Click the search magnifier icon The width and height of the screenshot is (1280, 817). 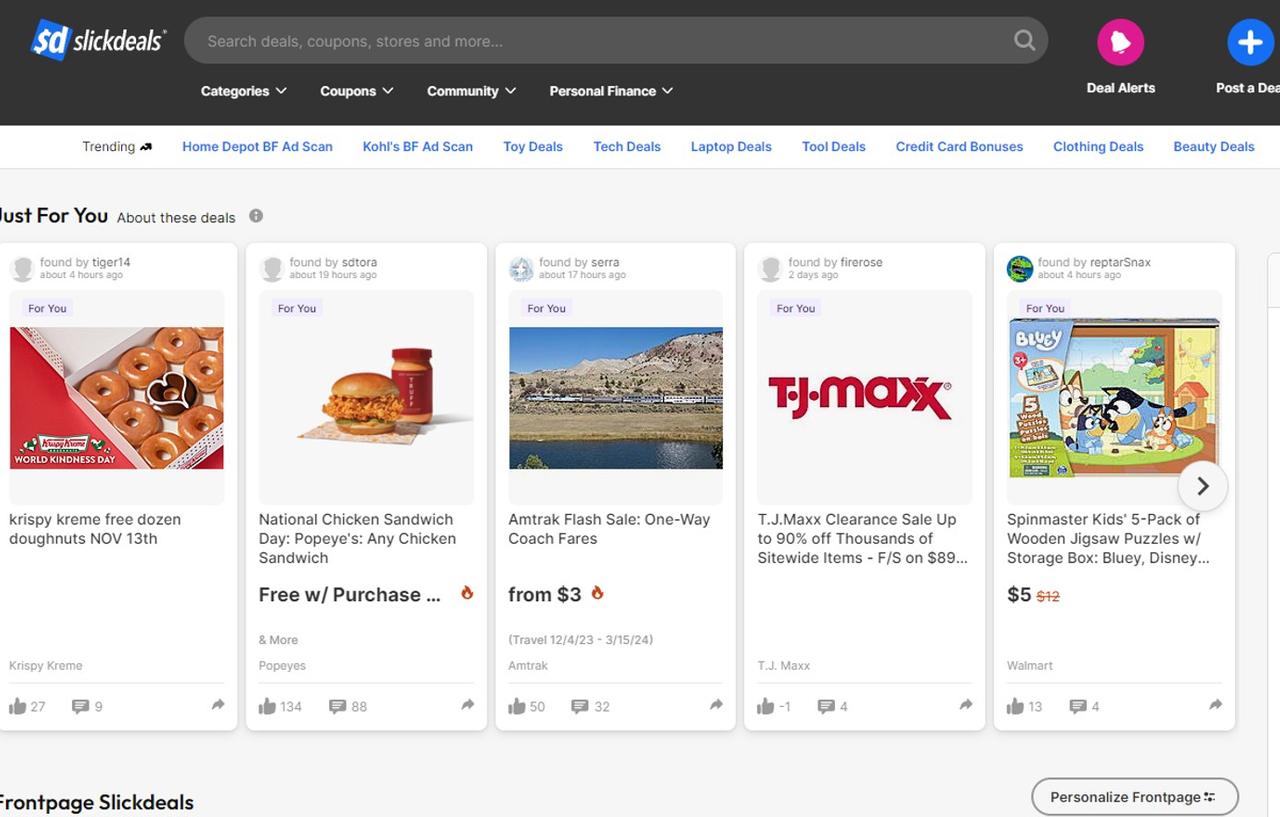coord(1024,41)
